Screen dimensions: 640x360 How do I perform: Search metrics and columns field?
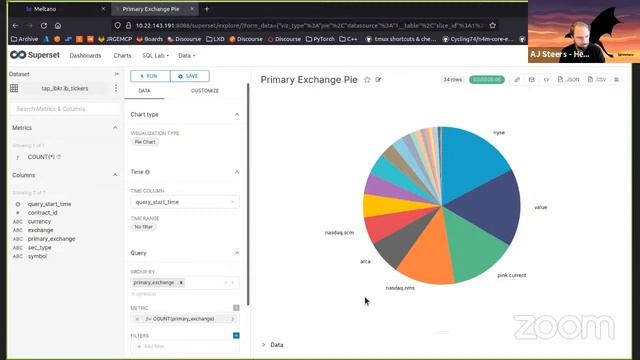tap(65, 109)
